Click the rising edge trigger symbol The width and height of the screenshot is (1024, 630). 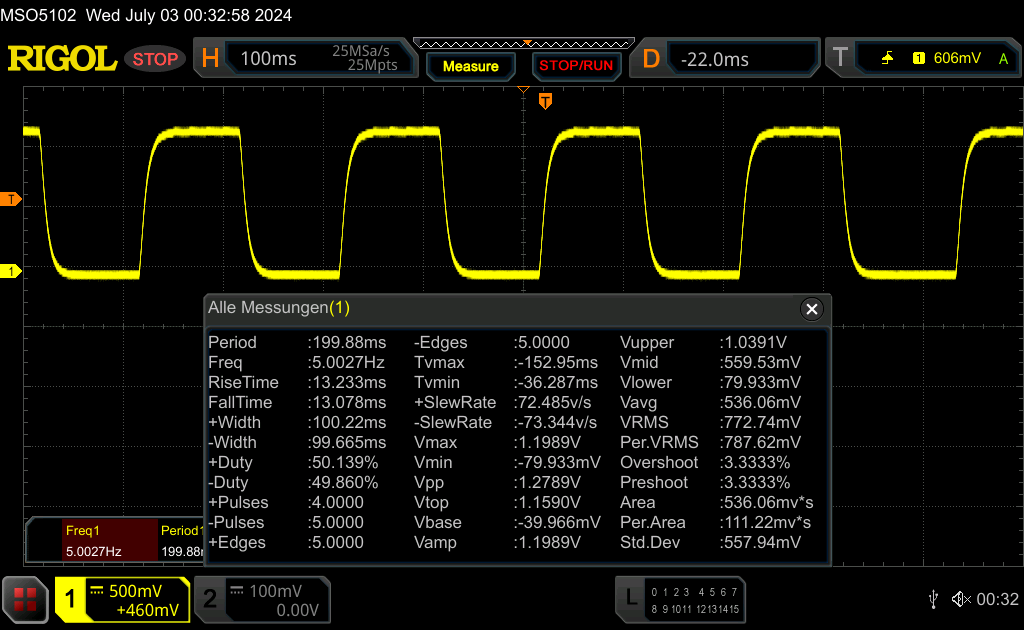point(887,58)
